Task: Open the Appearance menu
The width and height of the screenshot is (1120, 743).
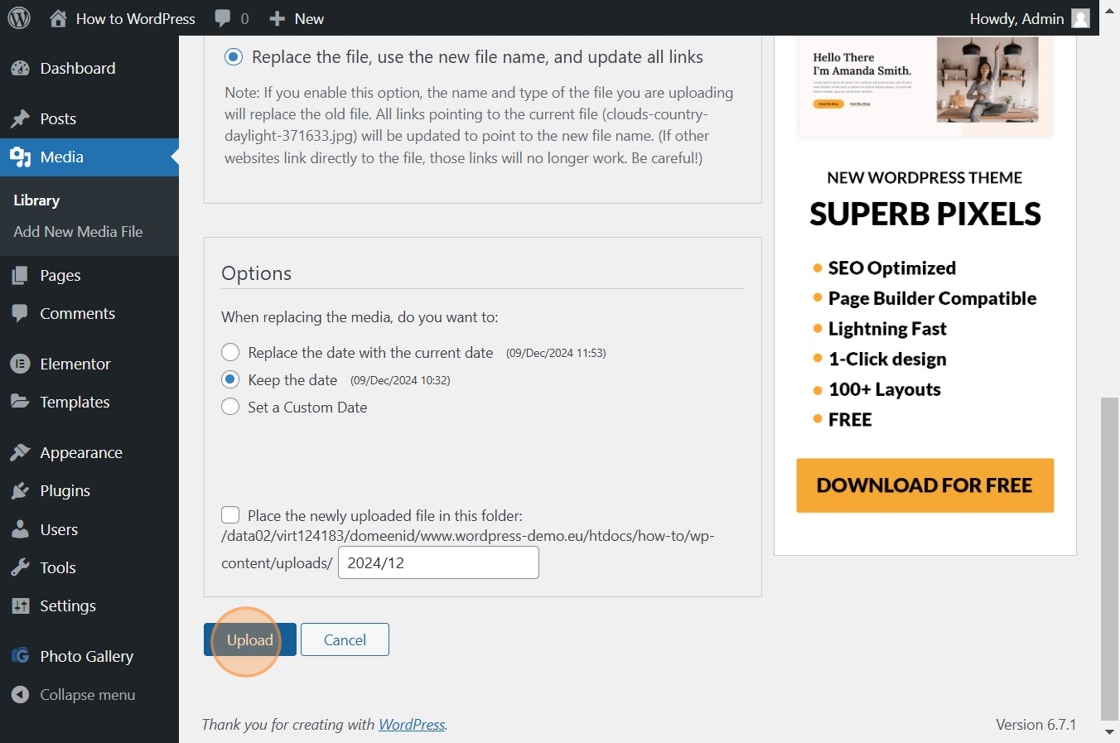Action: click(x=81, y=452)
